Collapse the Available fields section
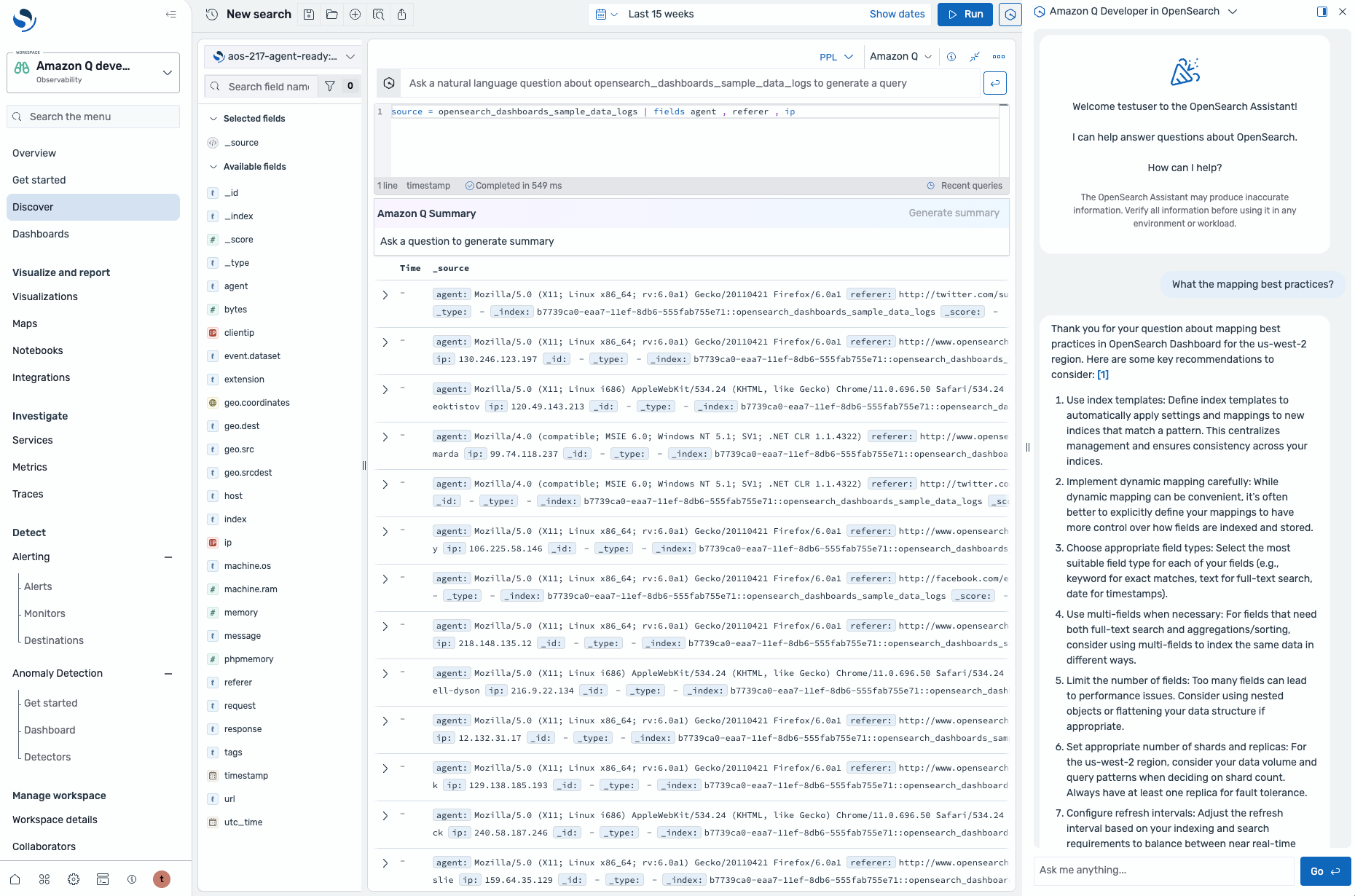Viewport: 1355px width, 896px height. 213,166
